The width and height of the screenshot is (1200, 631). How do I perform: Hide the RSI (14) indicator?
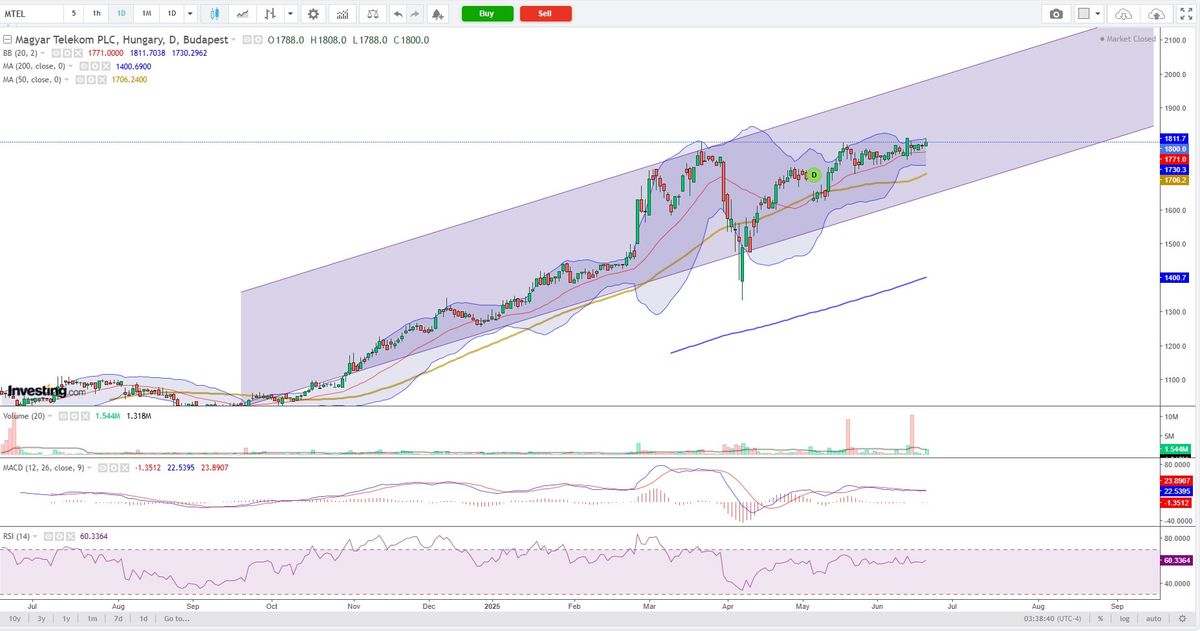tap(48, 536)
